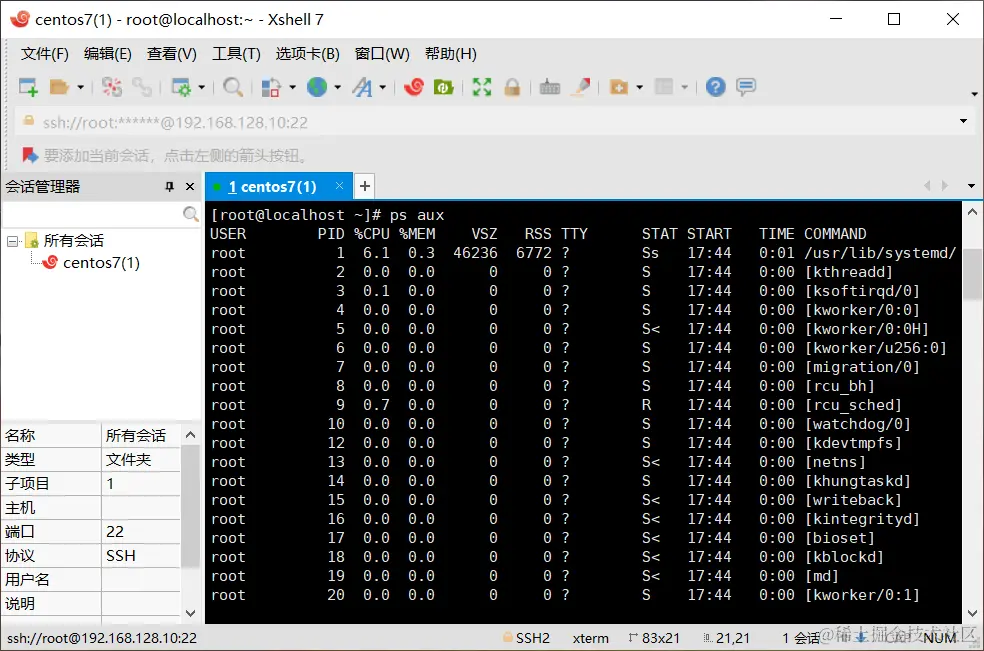The width and height of the screenshot is (984, 651).
Task: Click the red bookmark arrow icon
Action: click(29, 154)
